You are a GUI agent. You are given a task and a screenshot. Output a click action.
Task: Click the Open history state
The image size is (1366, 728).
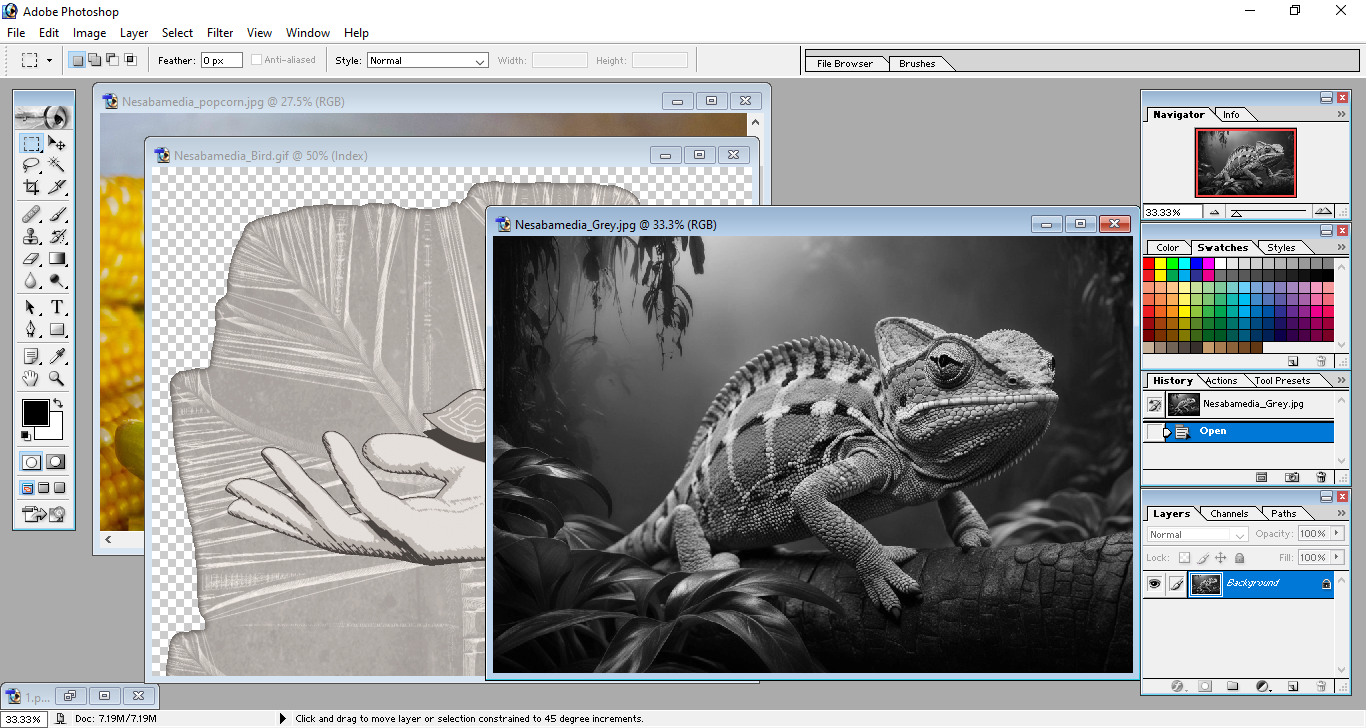click(1212, 432)
